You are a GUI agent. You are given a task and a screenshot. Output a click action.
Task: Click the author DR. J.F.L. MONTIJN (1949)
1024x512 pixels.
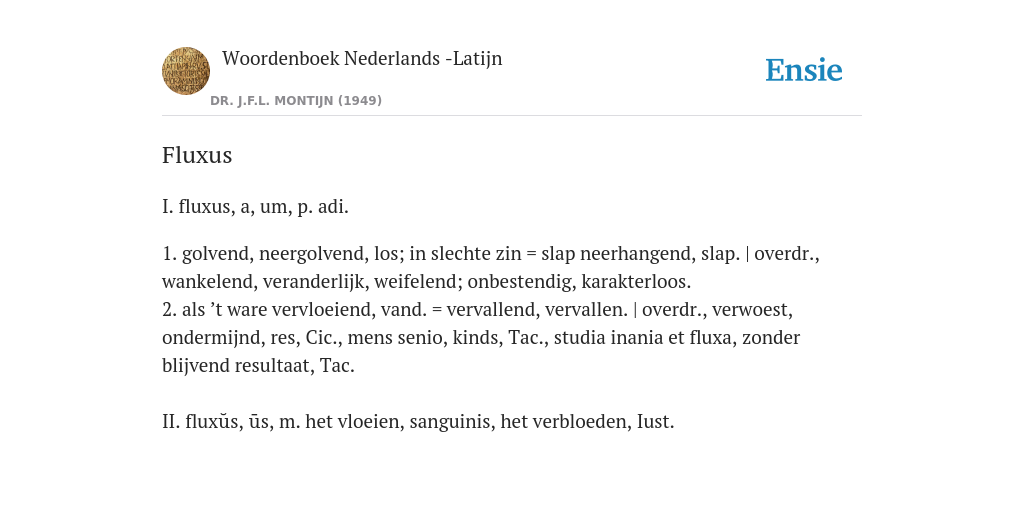(x=296, y=101)
